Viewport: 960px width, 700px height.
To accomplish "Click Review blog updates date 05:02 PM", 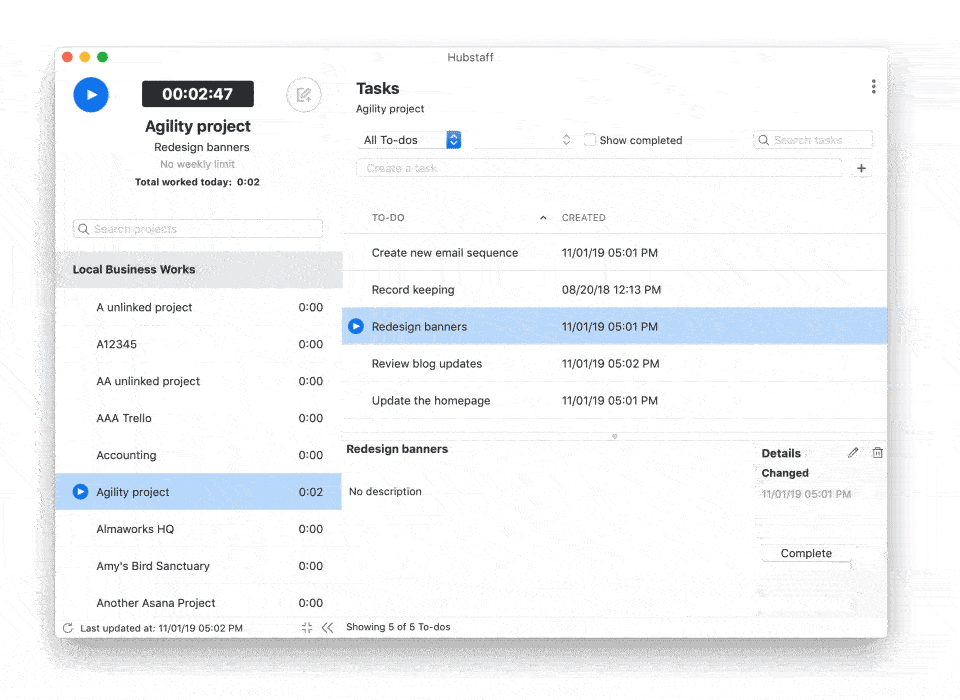I will 610,363.
